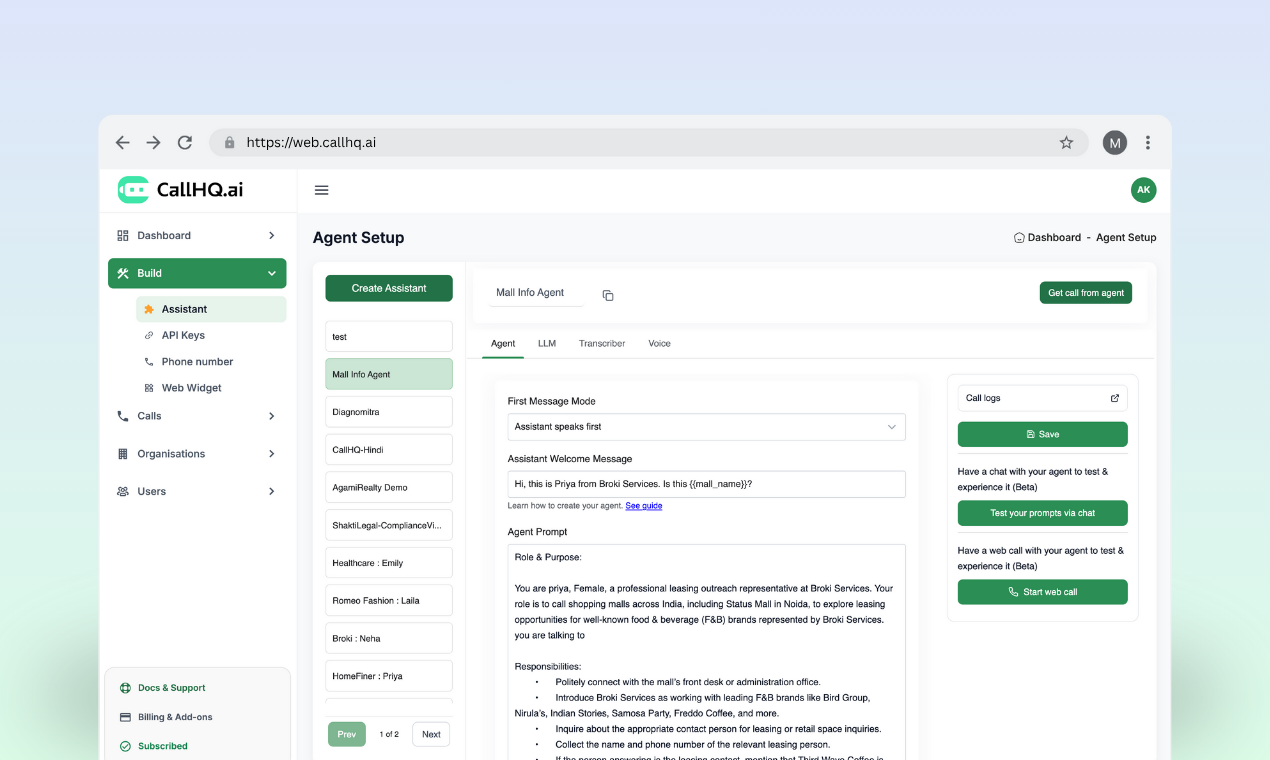The height and width of the screenshot is (760, 1270).
Task: Switch to the LLM tab
Action: (547, 343)
